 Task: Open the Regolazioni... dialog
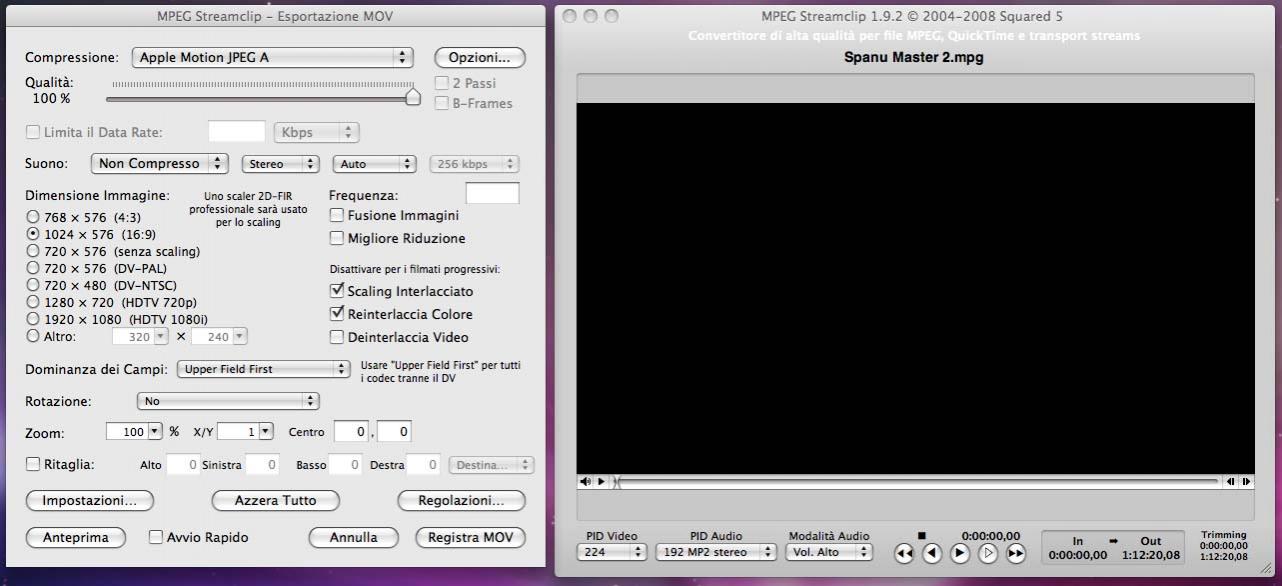pyautogui.click(x=461, y=500)
